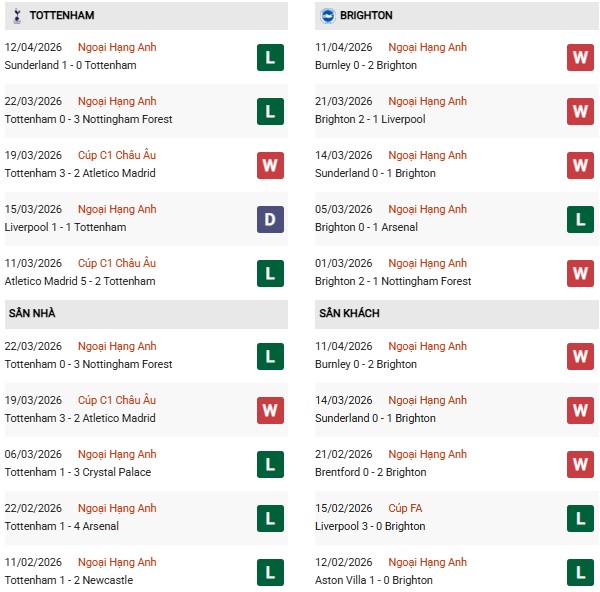Click the W badge for Brighton 2-1 Nottingham Forest
600x592 pixels.
click(580, 273)
